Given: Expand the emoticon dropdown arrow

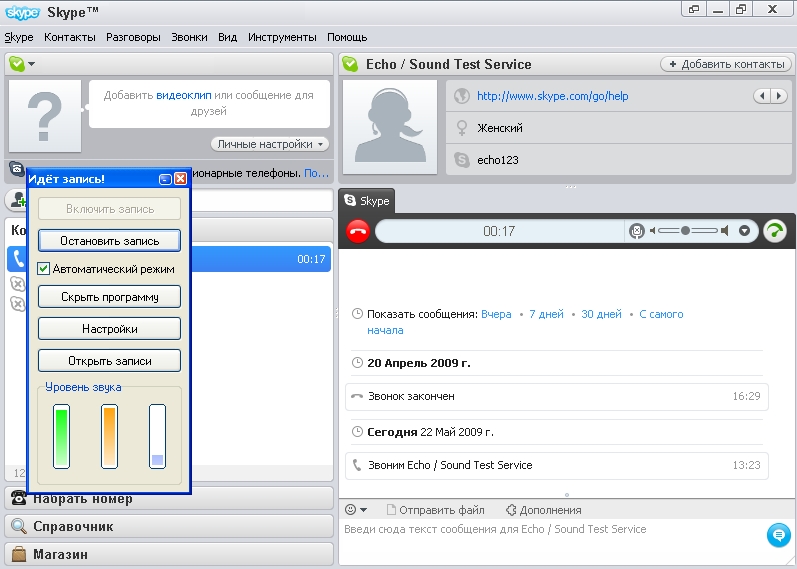Looking at the screenshot, I should (363, 510).
